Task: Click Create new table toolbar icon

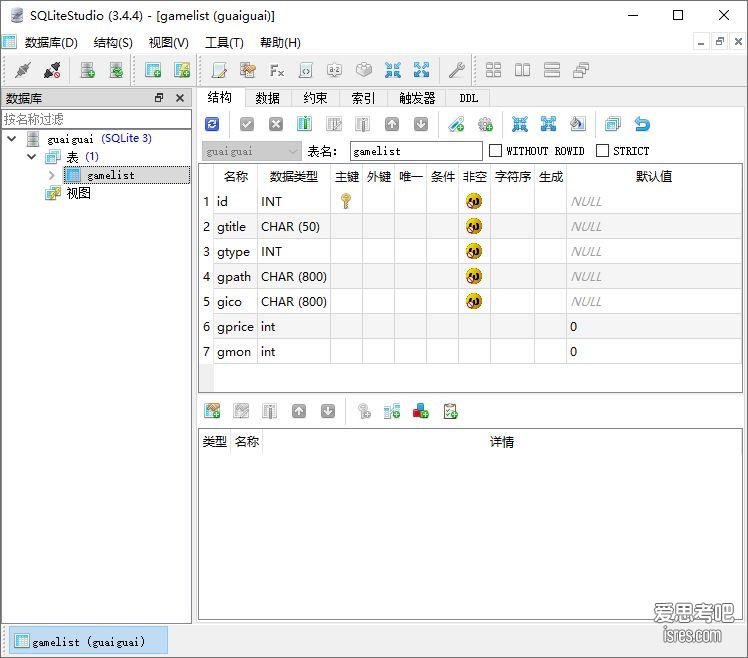Action: pyautogui.click(x=153, y=70)
